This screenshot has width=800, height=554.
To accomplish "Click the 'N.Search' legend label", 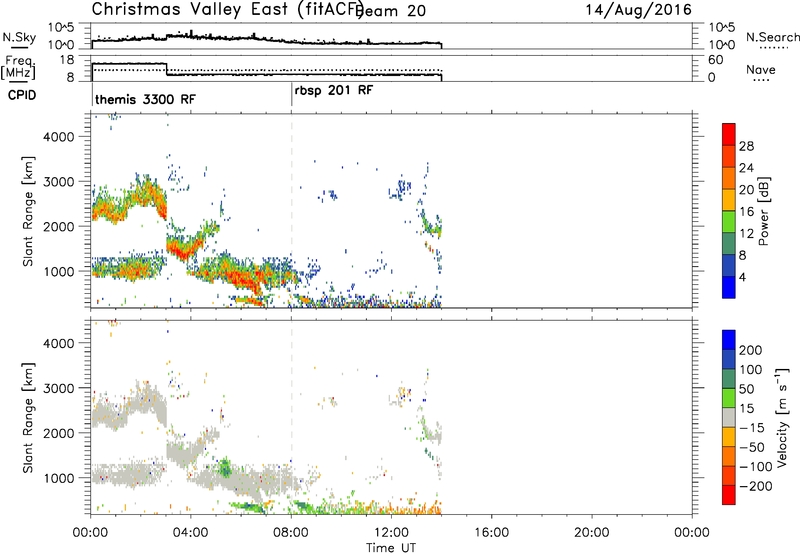I will [x=772, y=37].
